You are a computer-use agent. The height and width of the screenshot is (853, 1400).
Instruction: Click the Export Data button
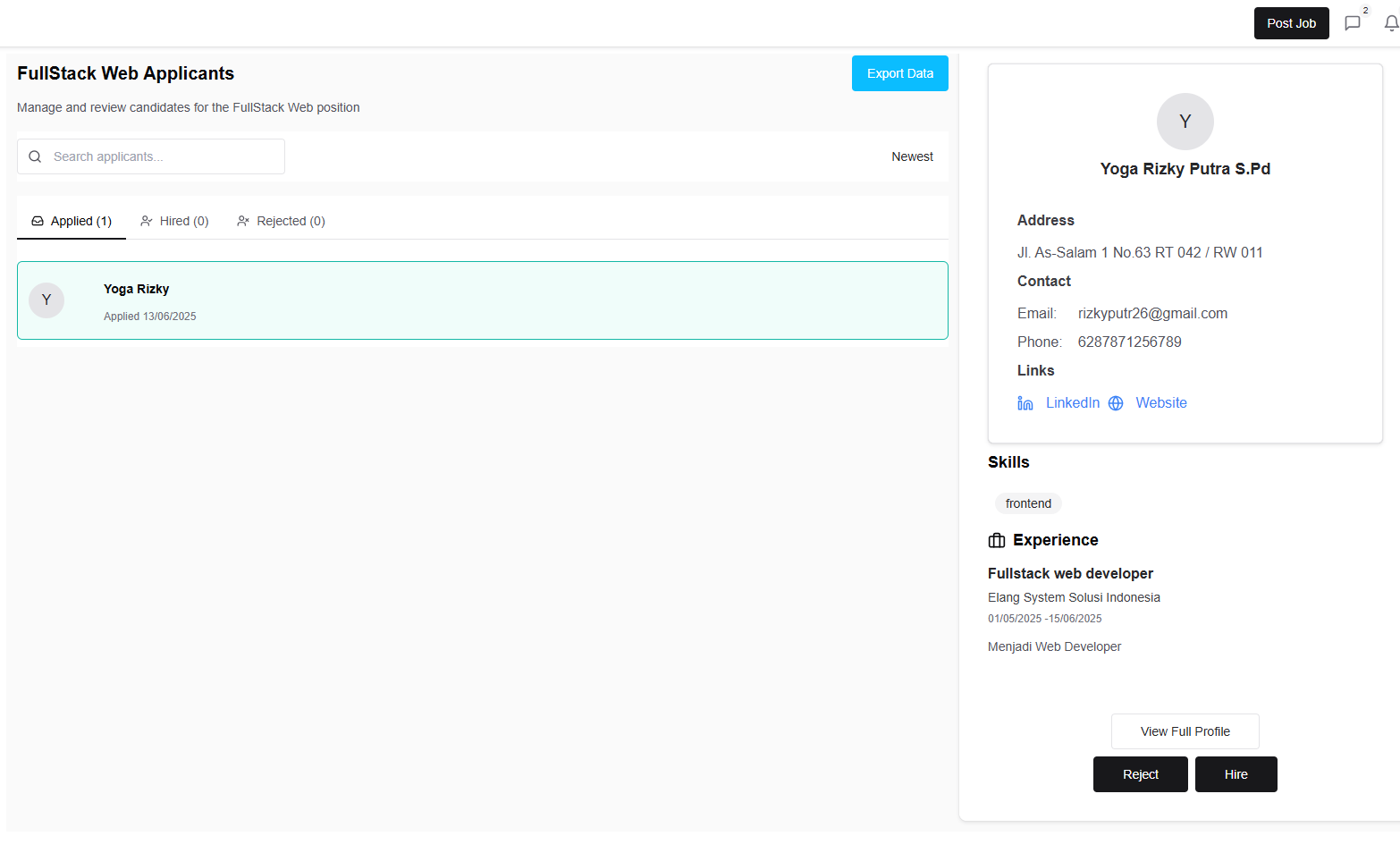click(899, 73)
